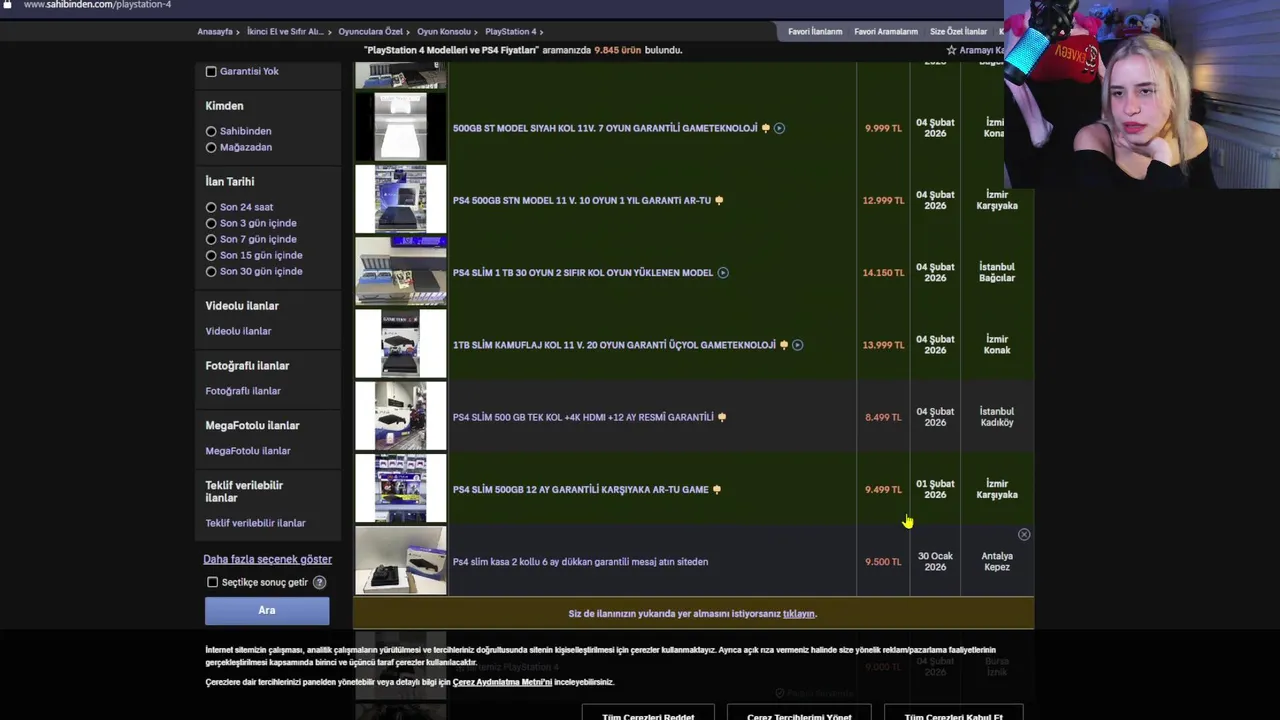
Task: Open Teklif verilebilir ilanlar filter link
Action: (255, 523)
